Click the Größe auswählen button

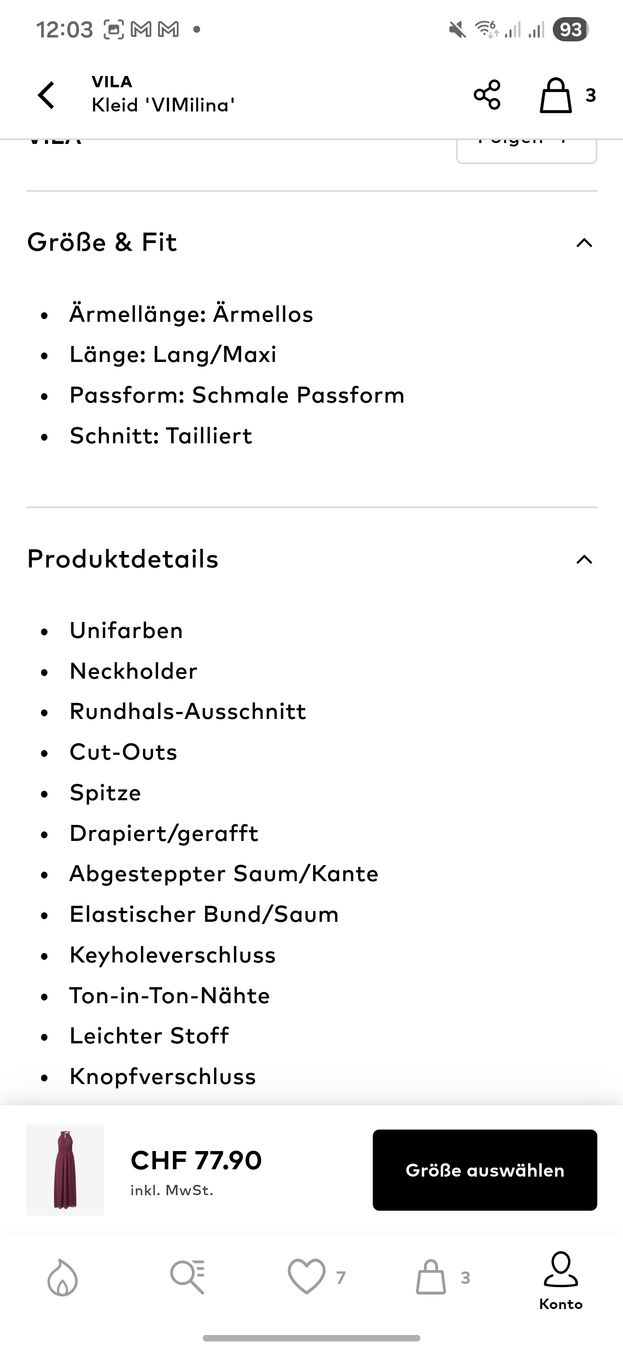click(485, 1170)
